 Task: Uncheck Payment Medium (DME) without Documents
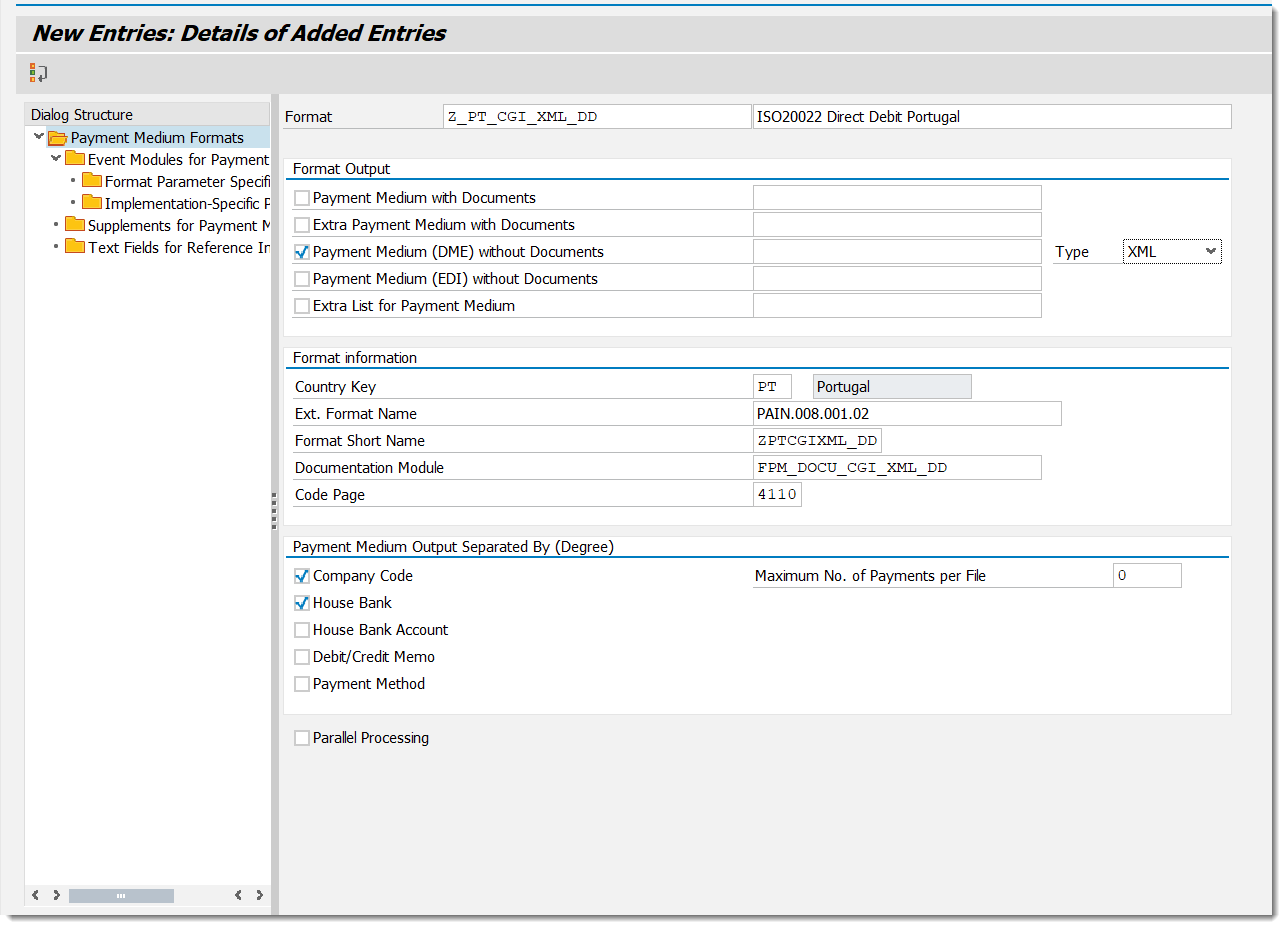[x=302, y=252]
